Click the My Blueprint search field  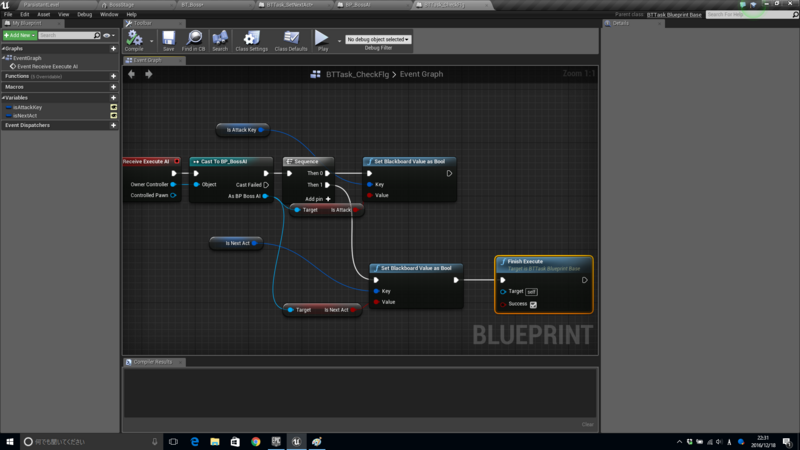click(66, 35)
